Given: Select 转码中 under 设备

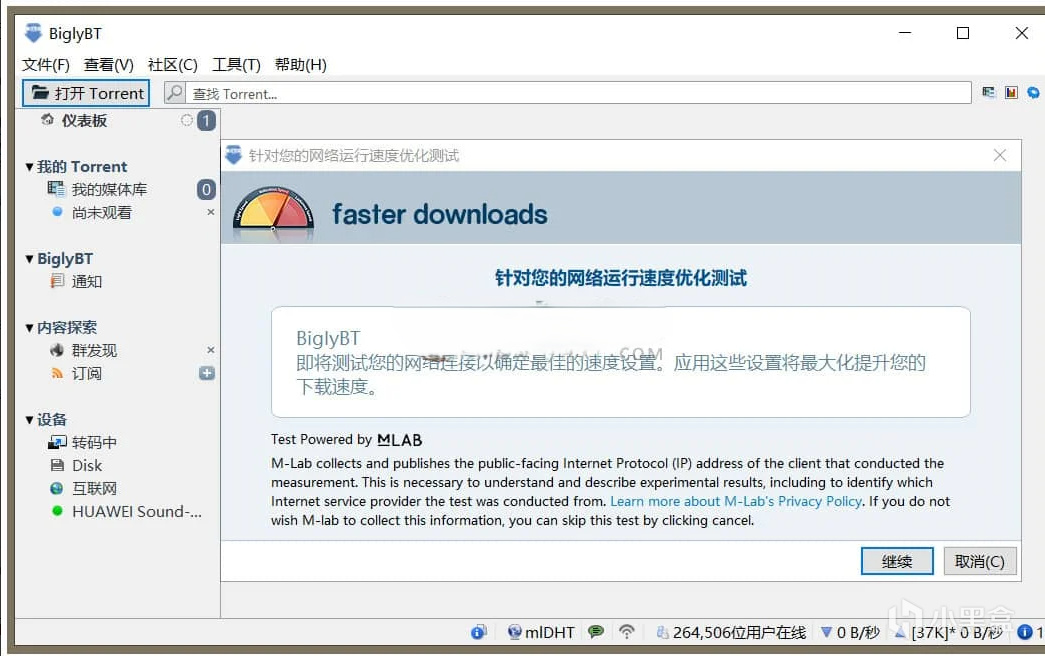Looking at the screenshot, I should point(94,443).
